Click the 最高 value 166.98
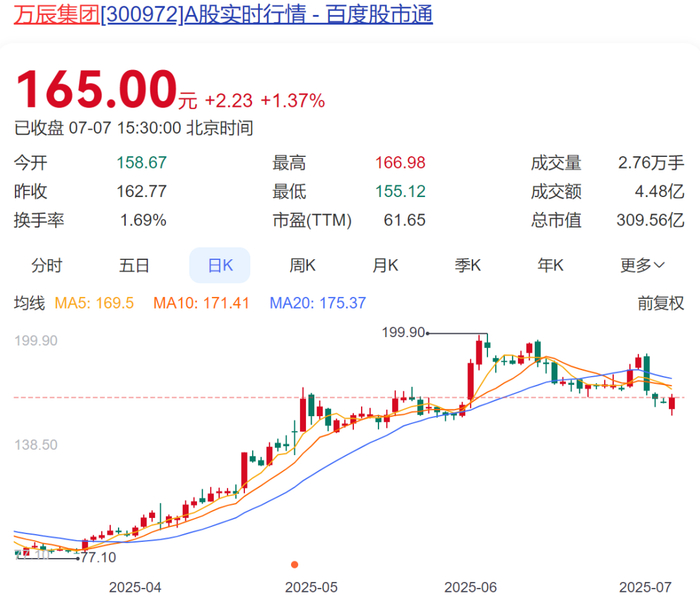This screenshot has height=597, width=700. coord(400,163)
